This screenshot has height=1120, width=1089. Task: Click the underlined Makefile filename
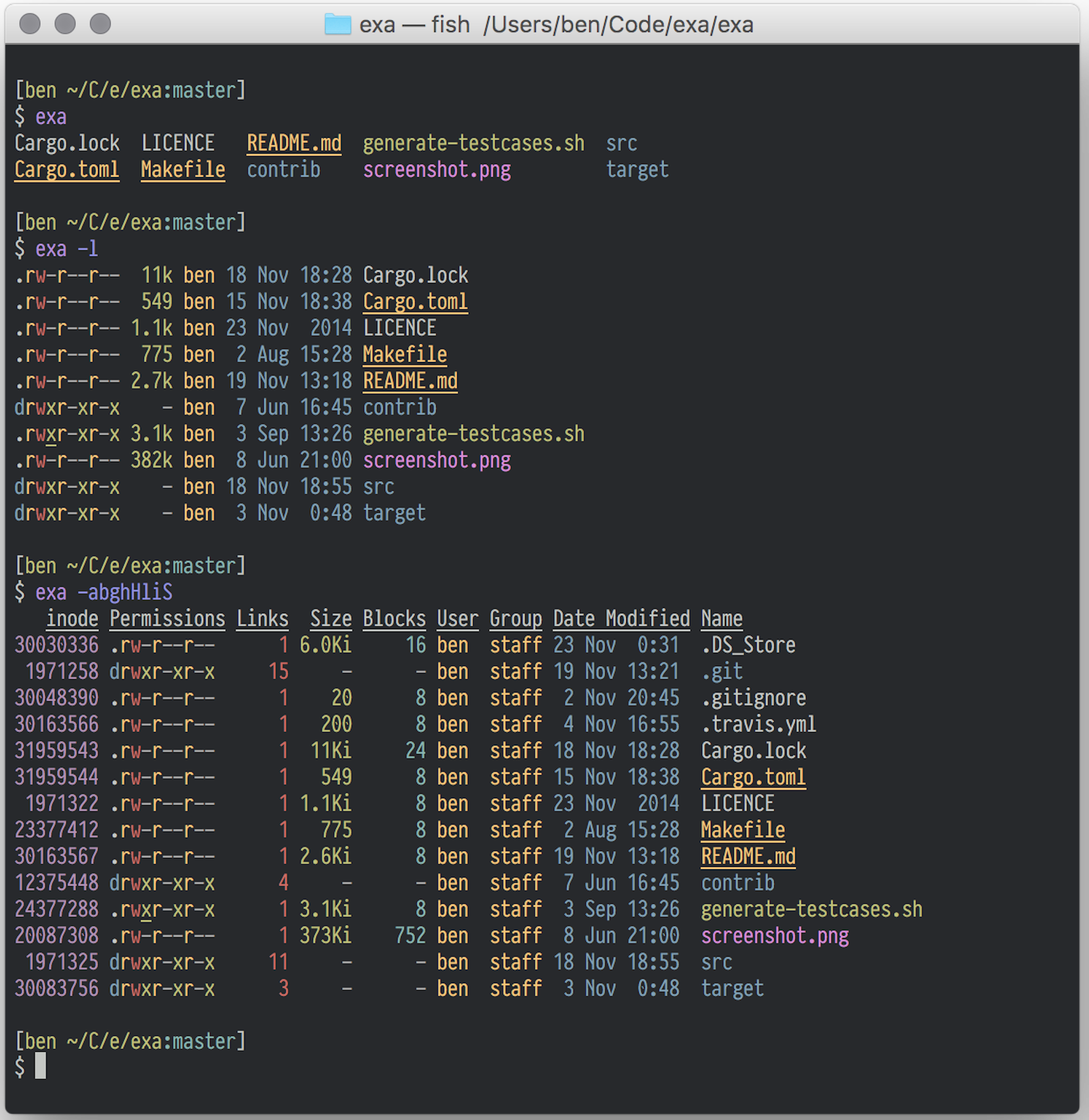(182, 169)
